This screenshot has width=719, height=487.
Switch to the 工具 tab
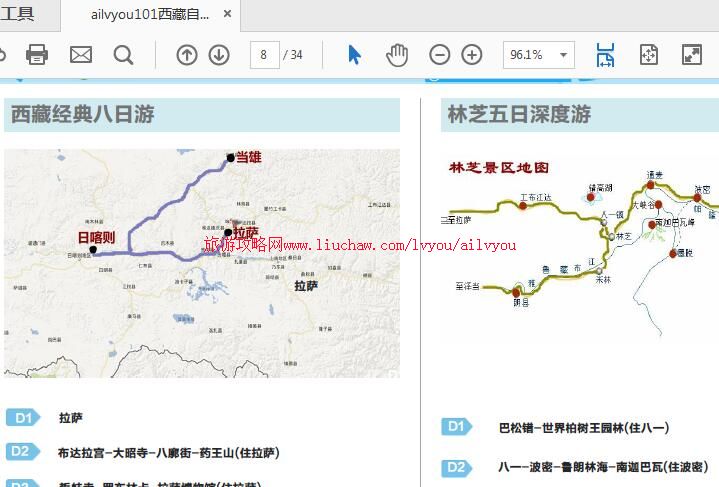(x=18, y=14)
